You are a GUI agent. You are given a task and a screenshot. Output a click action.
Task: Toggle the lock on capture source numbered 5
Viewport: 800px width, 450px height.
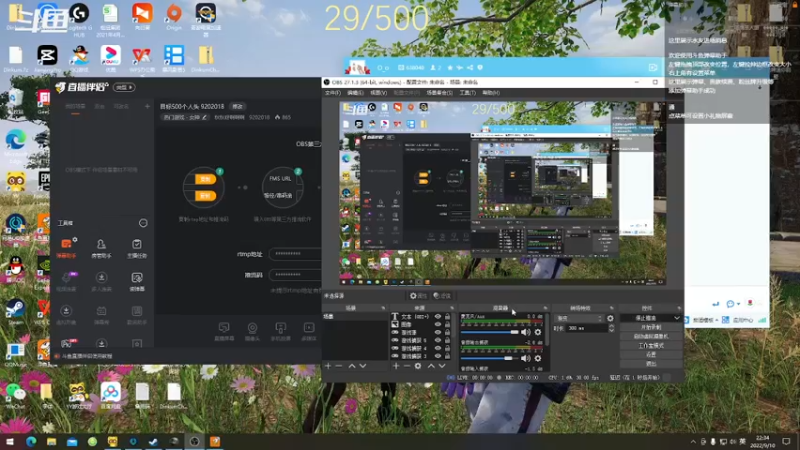447,340
